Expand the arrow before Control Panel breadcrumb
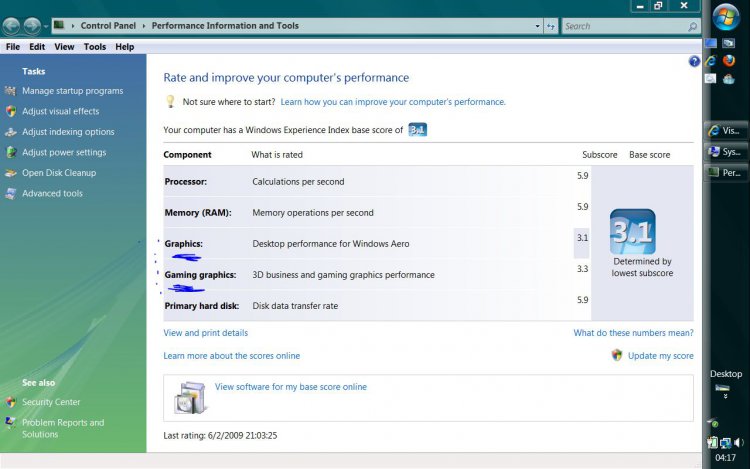750x469 pixels. pos(73,26)
